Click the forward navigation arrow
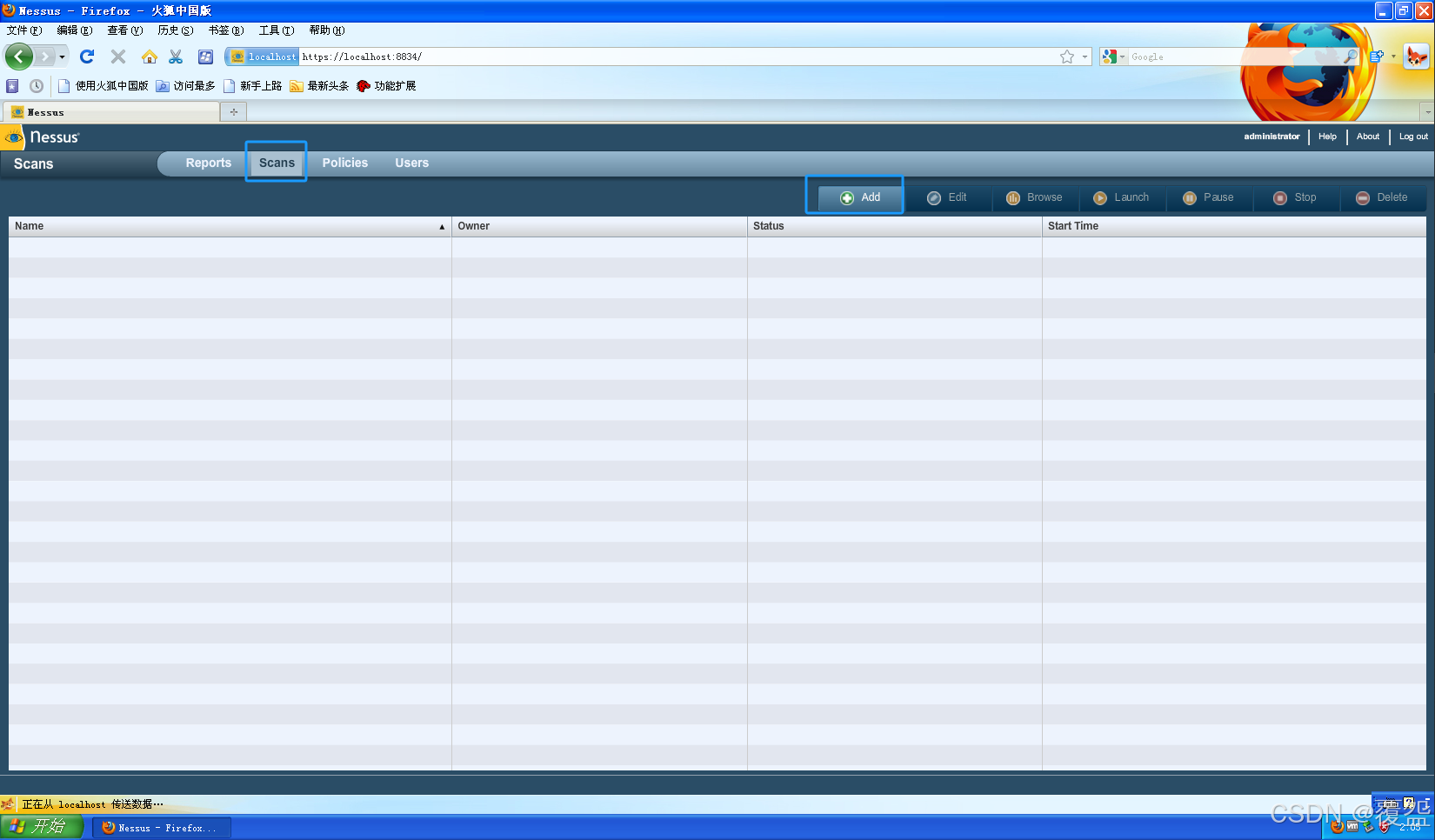 44,57
